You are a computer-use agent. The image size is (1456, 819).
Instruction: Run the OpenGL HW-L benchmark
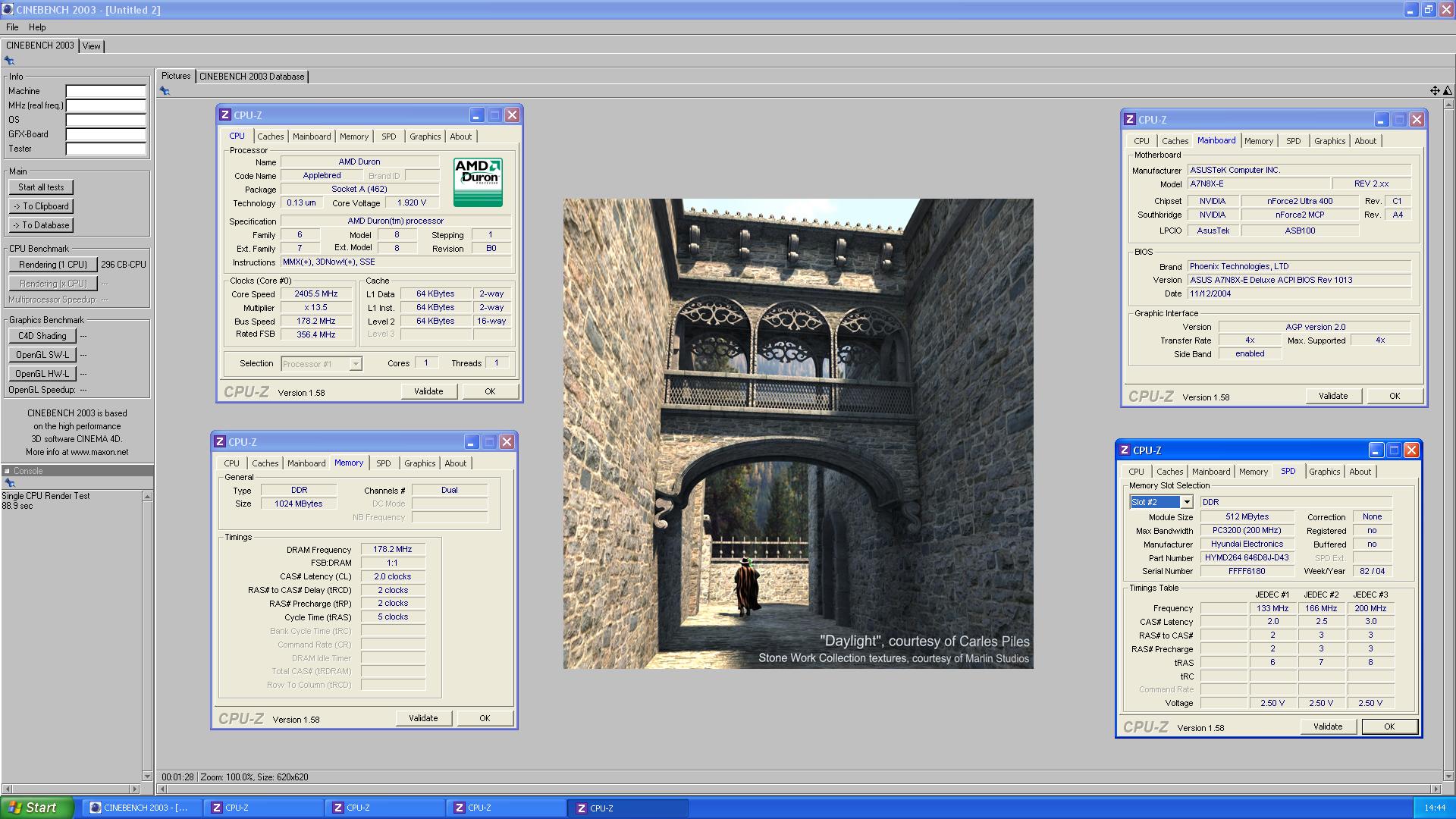pos(42,374)
